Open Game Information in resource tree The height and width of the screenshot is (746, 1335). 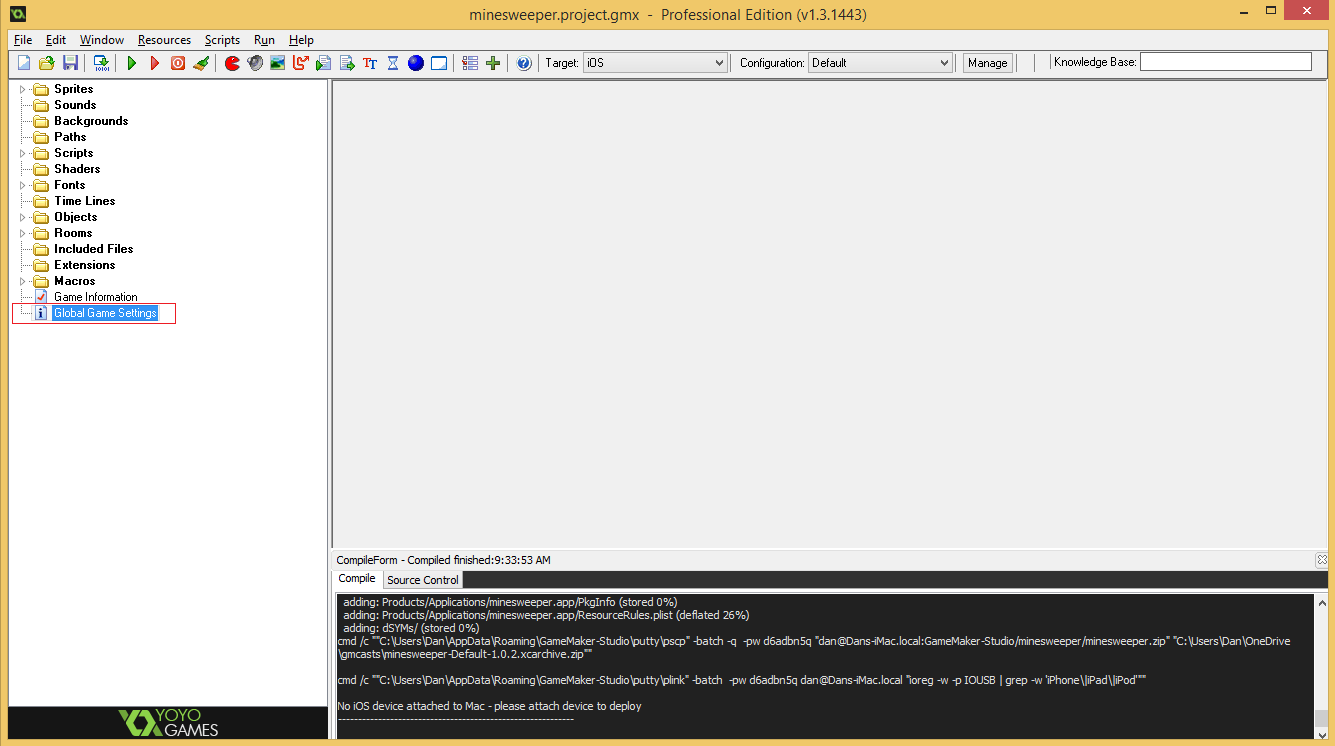coord(96,297)
